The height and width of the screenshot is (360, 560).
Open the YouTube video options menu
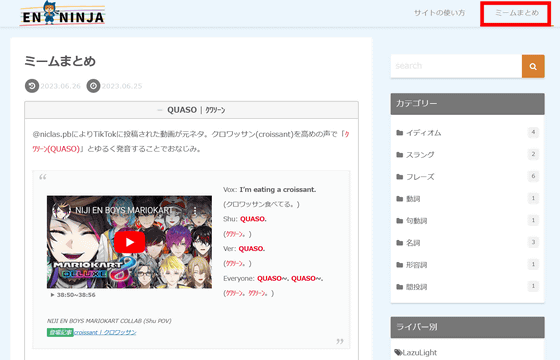(195, 210)
